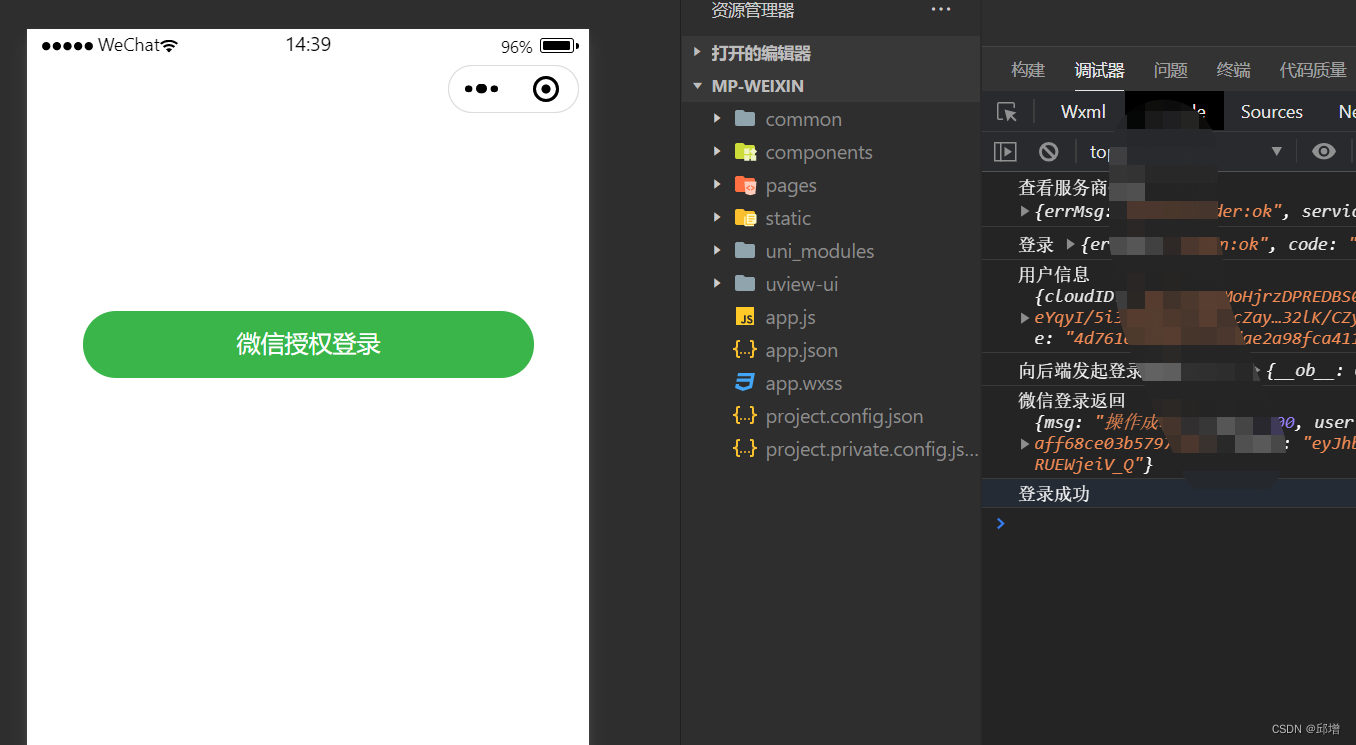Open the Sources devtools tab
This screenshot has height=745, width=1356.
pos(1272,112)
